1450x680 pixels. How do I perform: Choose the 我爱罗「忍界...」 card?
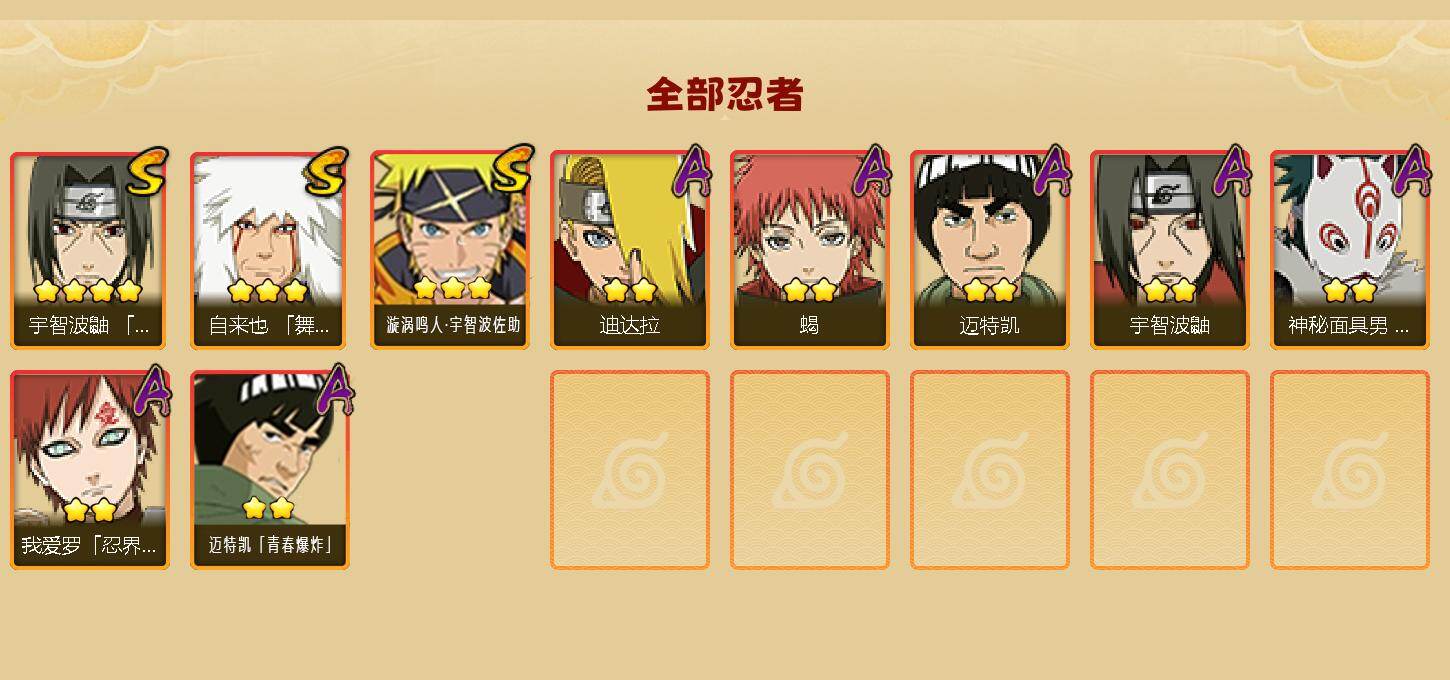[89, 470]
